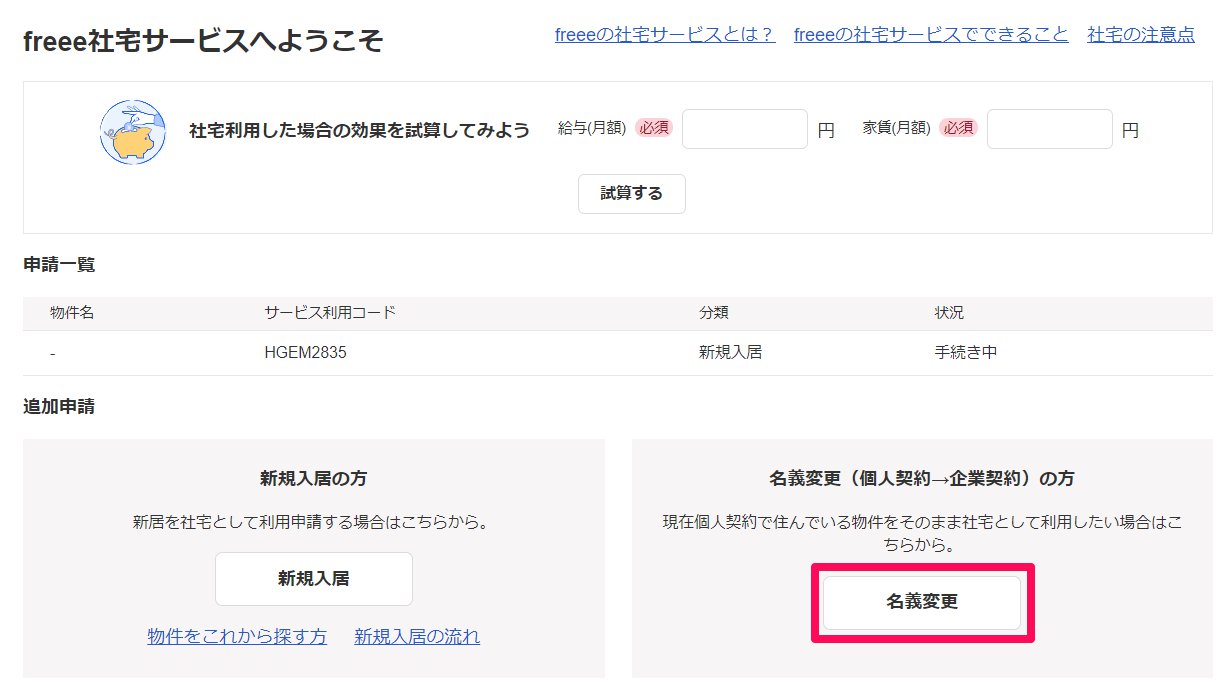Click 名義変更（個人契約→企業契約）の方 heading
This screenshot has width=1232, height=693.
(x=922, y=479)
